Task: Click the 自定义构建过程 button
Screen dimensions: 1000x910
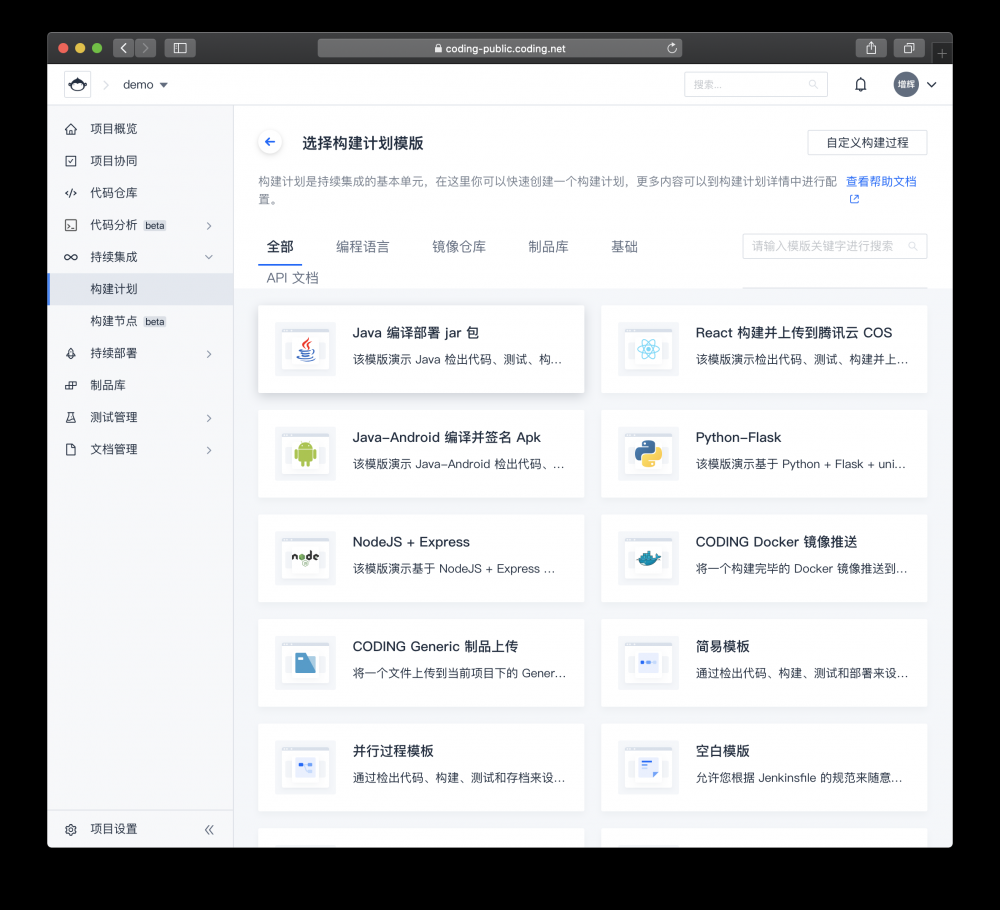Action: coord(866,142)
